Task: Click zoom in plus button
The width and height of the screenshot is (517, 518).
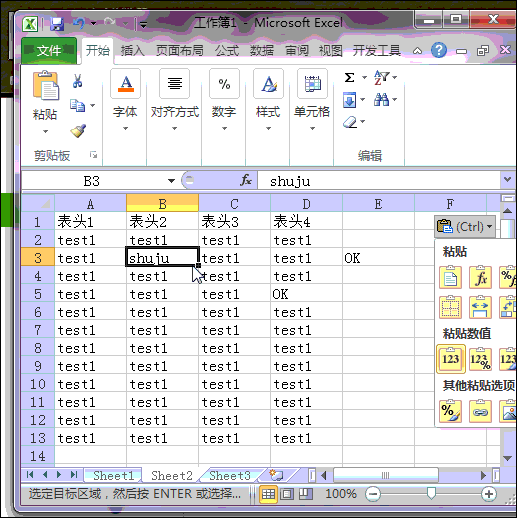Action: click(489, 494)
